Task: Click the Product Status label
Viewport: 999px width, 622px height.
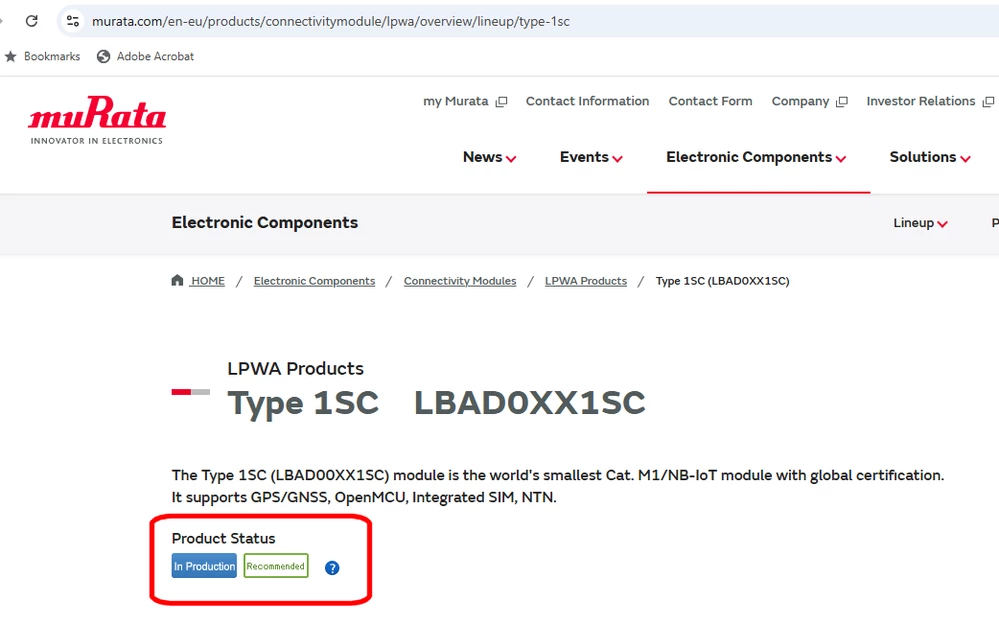Action: (224, 539)
